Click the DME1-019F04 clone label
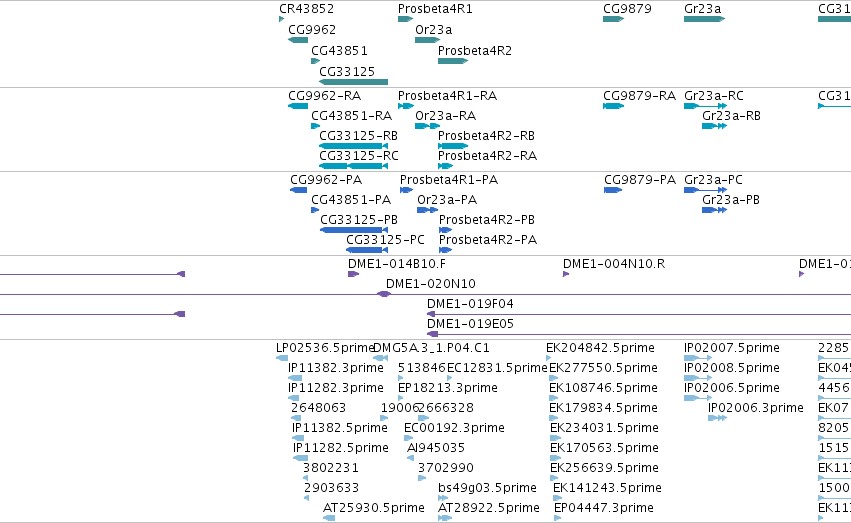Viewport: 851px width, 523px height. coord(470,304)
